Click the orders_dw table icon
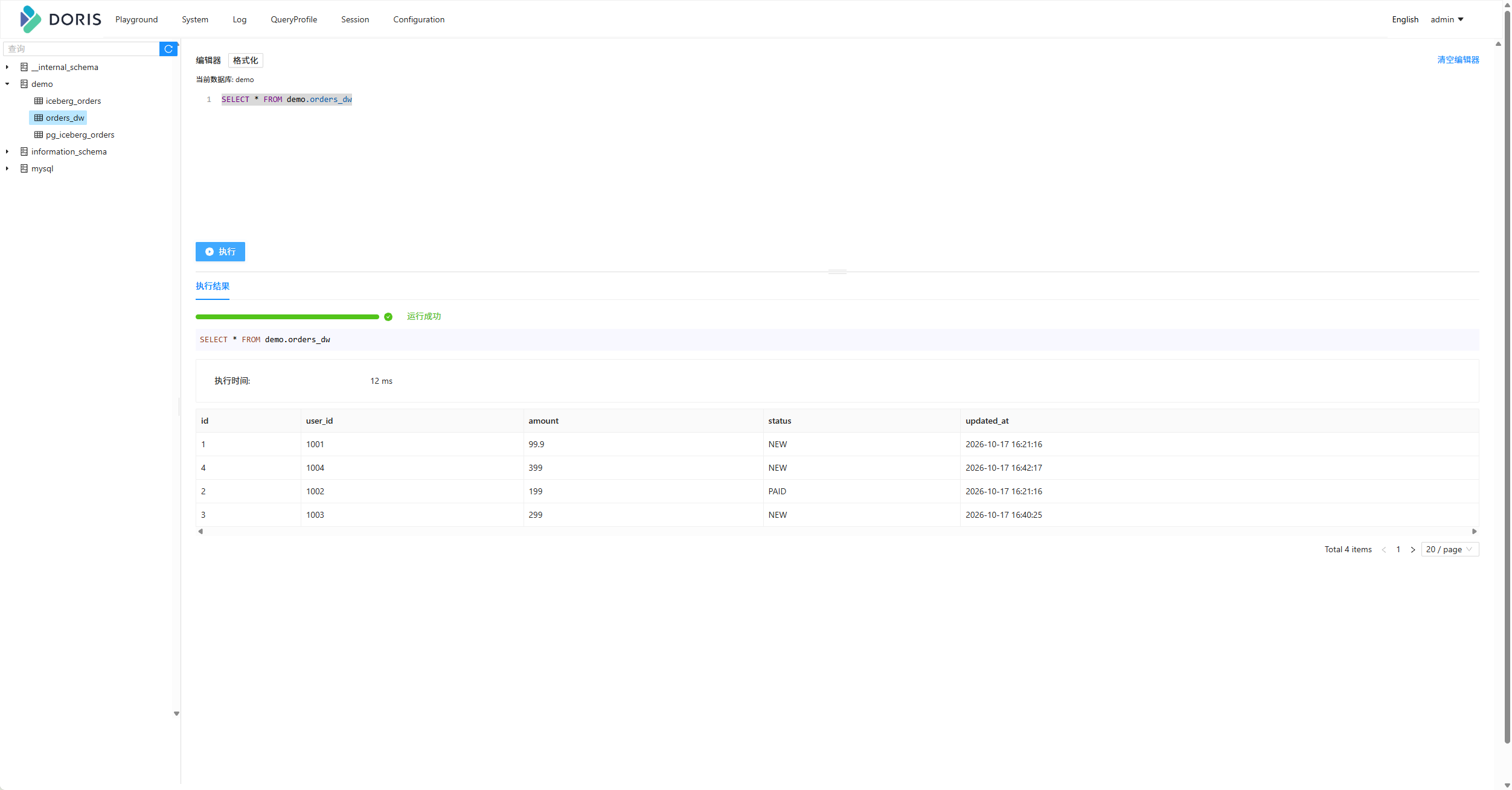This screenshot has width=1512, height=790. tap(39, 118)
